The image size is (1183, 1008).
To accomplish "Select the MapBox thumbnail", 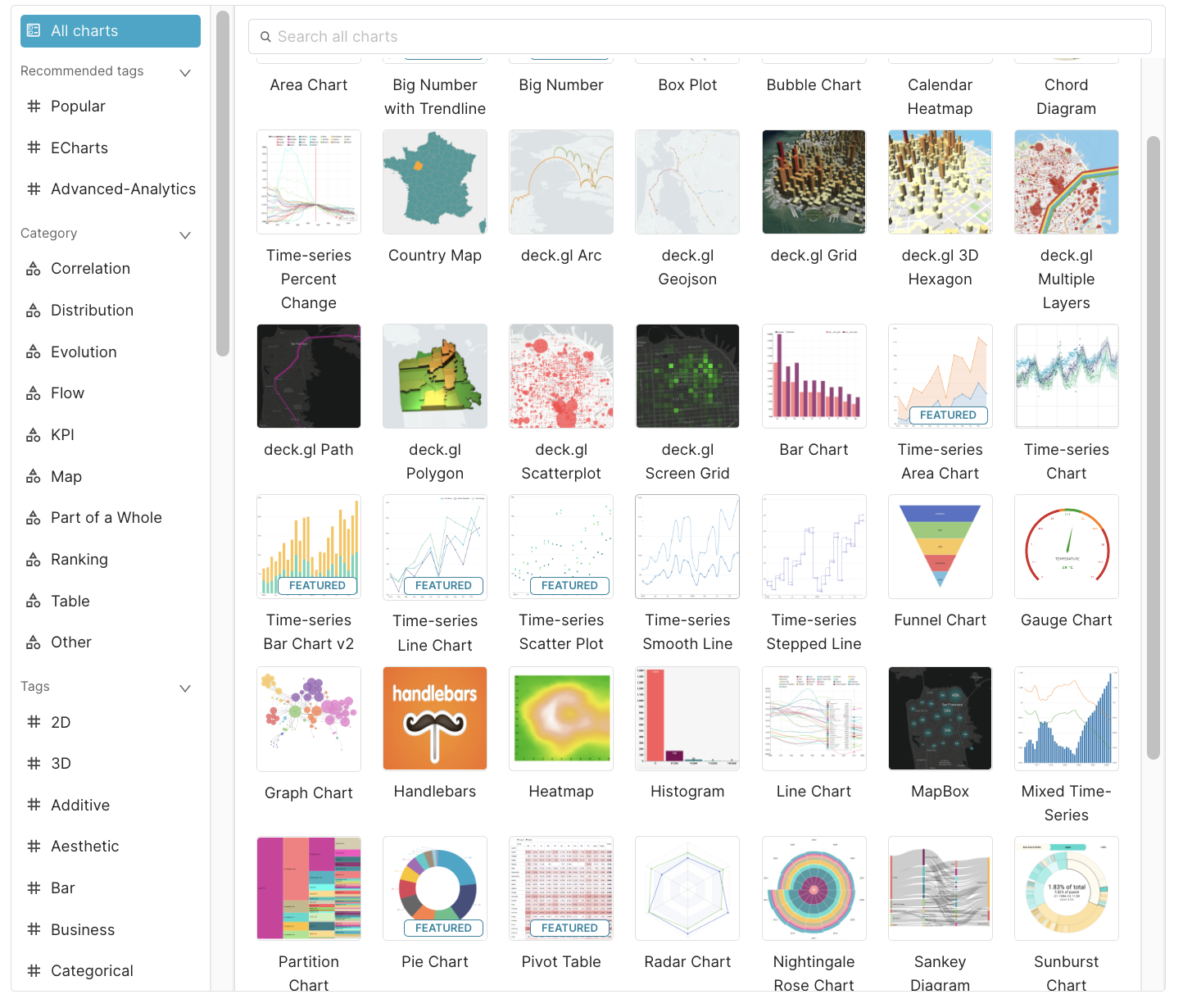I will point(941,719).
